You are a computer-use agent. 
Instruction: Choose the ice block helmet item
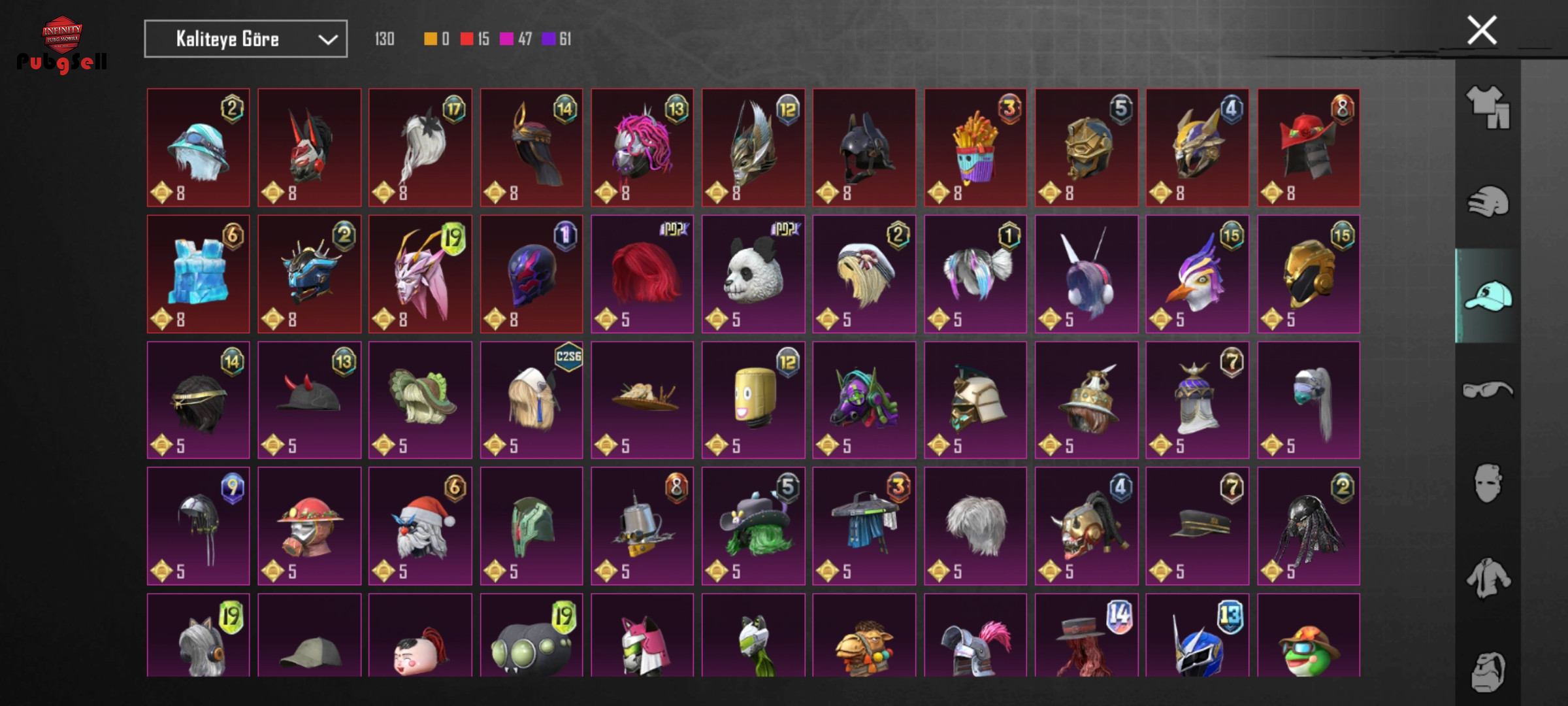coord(198,274)
